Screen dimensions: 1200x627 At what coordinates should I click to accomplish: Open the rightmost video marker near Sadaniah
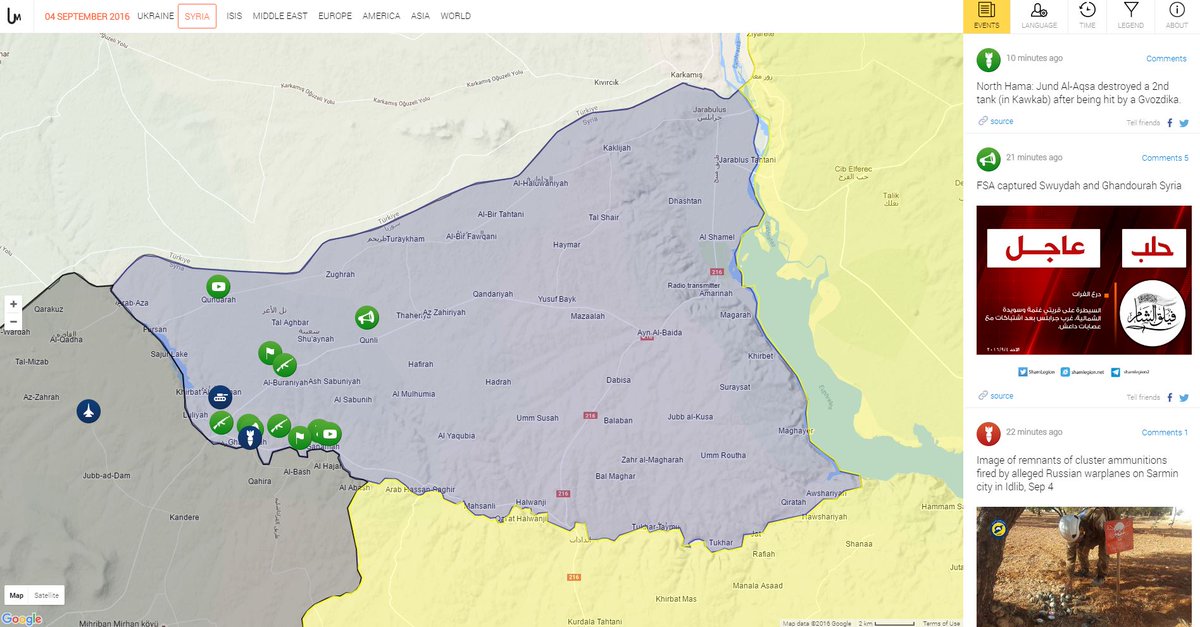(330, 434)
